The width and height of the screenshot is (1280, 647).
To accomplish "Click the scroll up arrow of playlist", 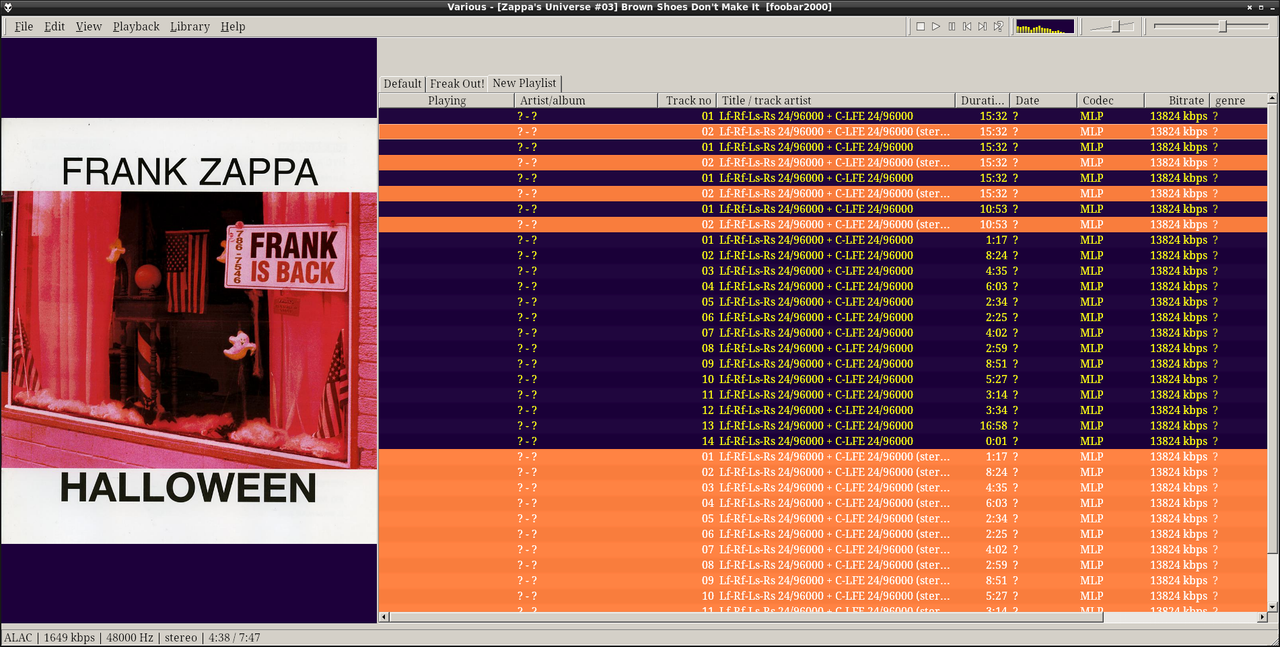I will (x=1273, y=99).
